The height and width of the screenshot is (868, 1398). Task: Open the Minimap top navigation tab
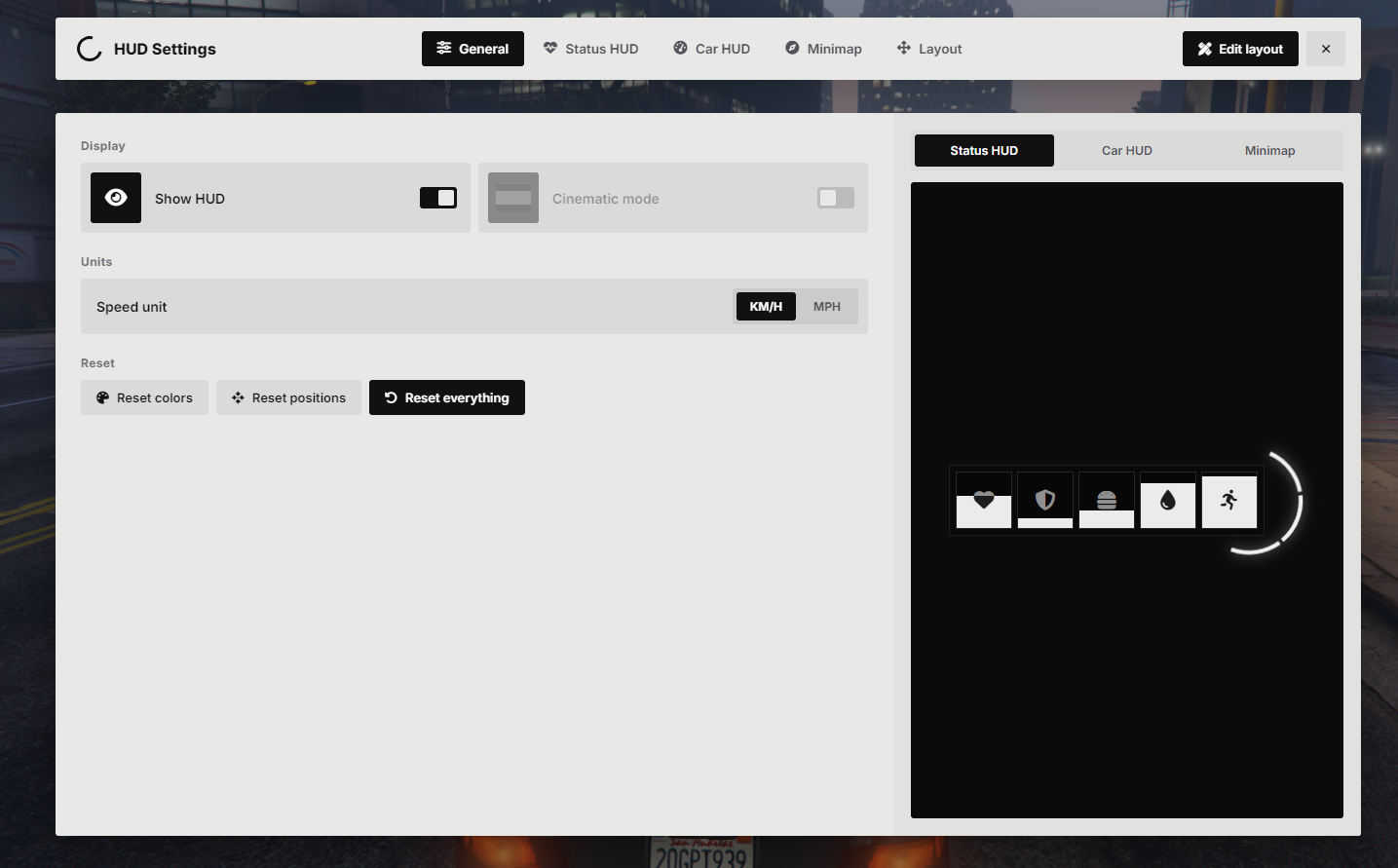click(x=823, y=49)
